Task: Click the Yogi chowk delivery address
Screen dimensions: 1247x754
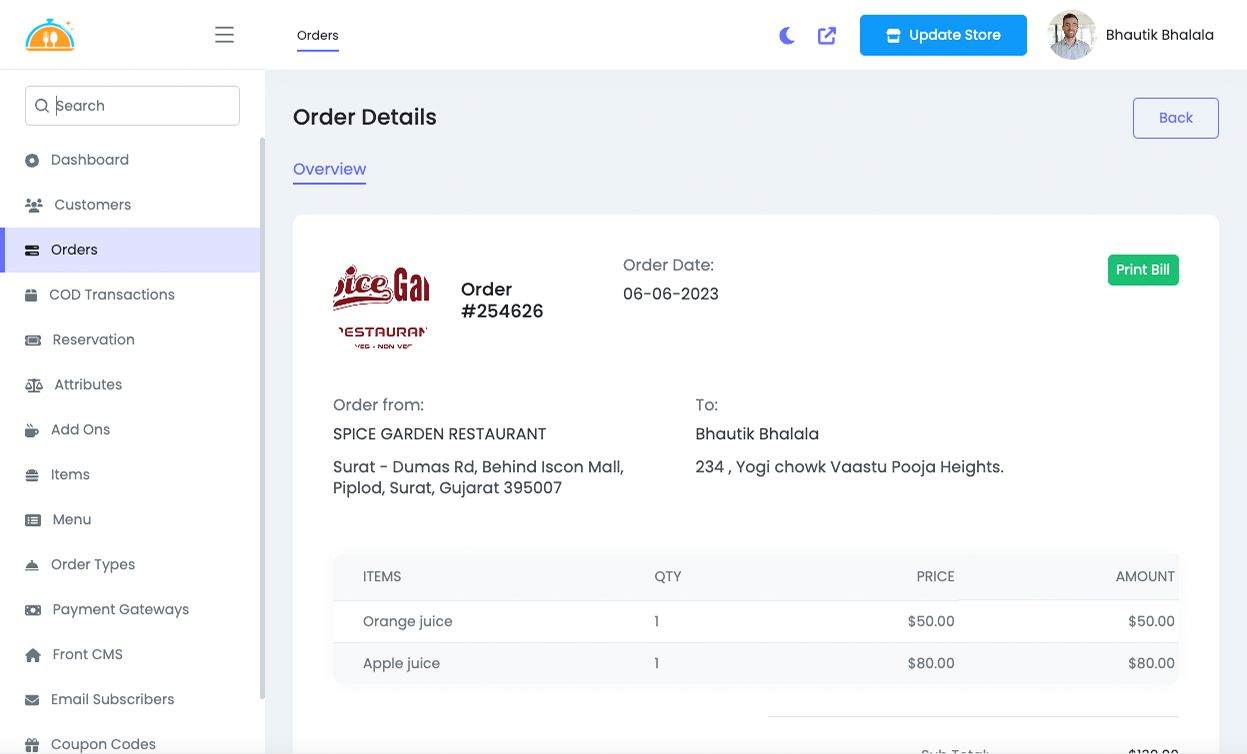Action: 849,467
